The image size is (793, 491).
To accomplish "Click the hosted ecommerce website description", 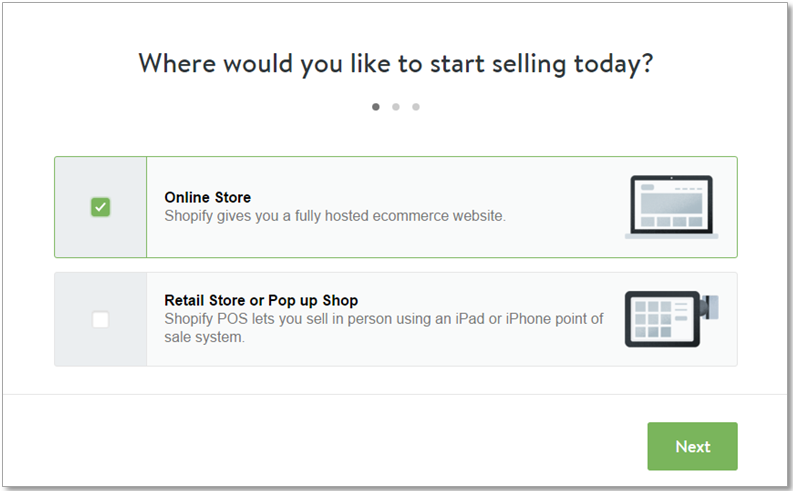I will (x=335, y=216).
